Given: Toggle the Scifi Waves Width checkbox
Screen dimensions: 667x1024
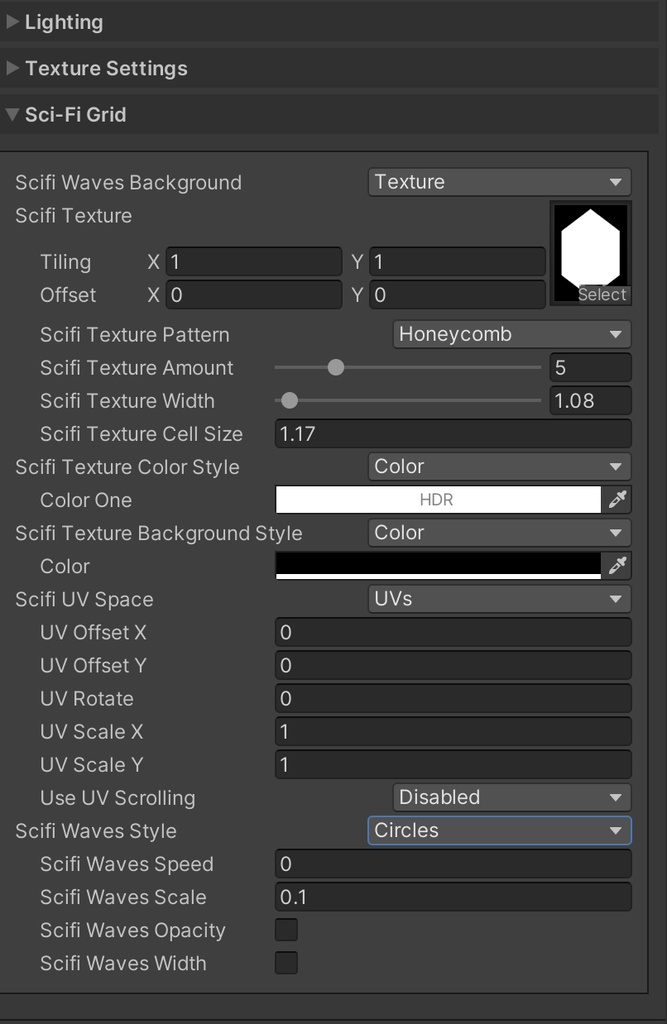Looking at the screenshot, I should pyautogui.click(x=286, y=962).
